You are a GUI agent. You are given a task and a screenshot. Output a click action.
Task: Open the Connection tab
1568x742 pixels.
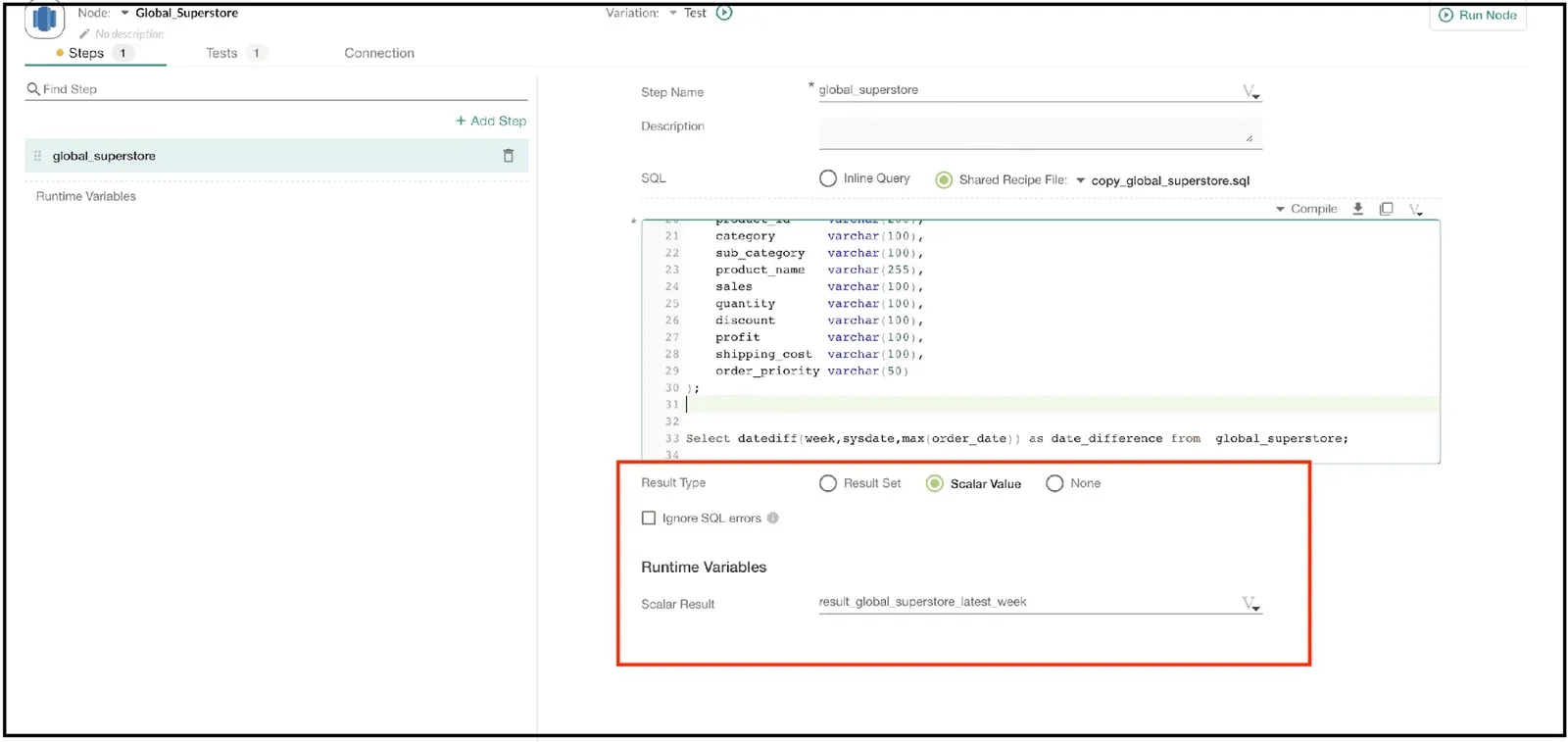[x=379, y=53]
